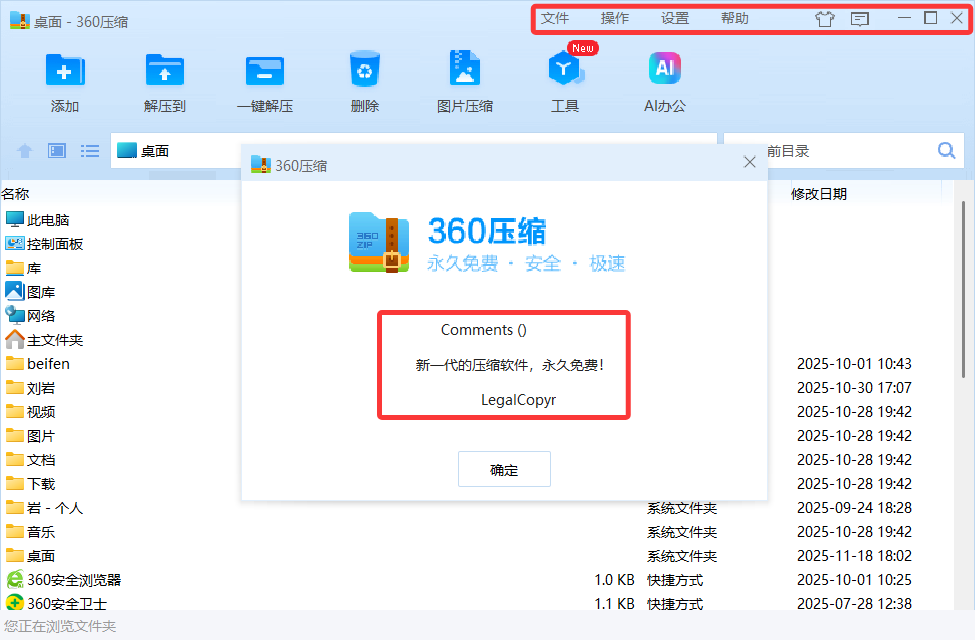Click the 解压到 (Extract to) icon

tap(165, 71)
